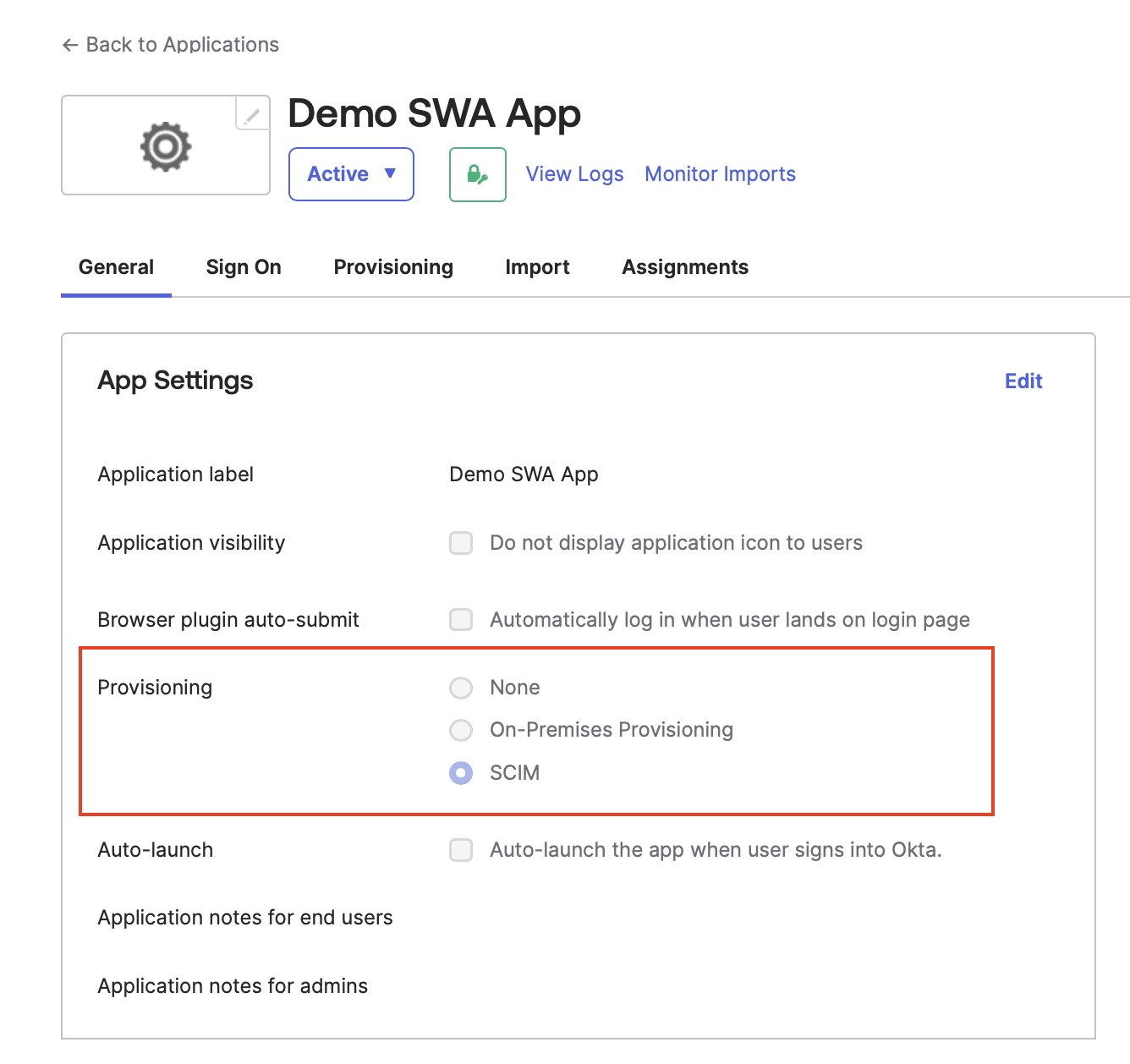1130x1064 pixels.
Task: Switch to the Sign On tab
Action: 244,267
